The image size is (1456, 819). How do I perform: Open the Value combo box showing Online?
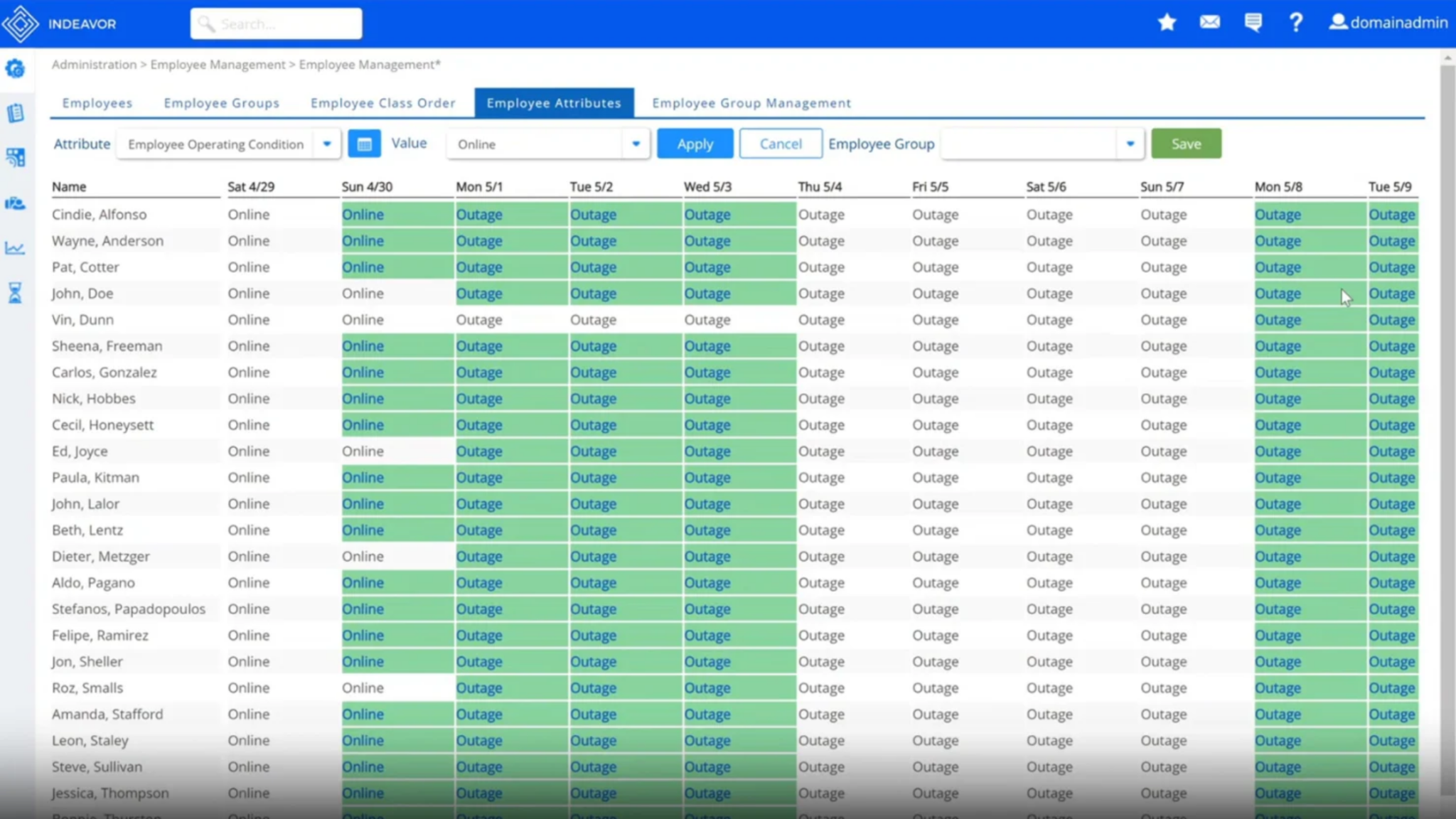[548, 144]
